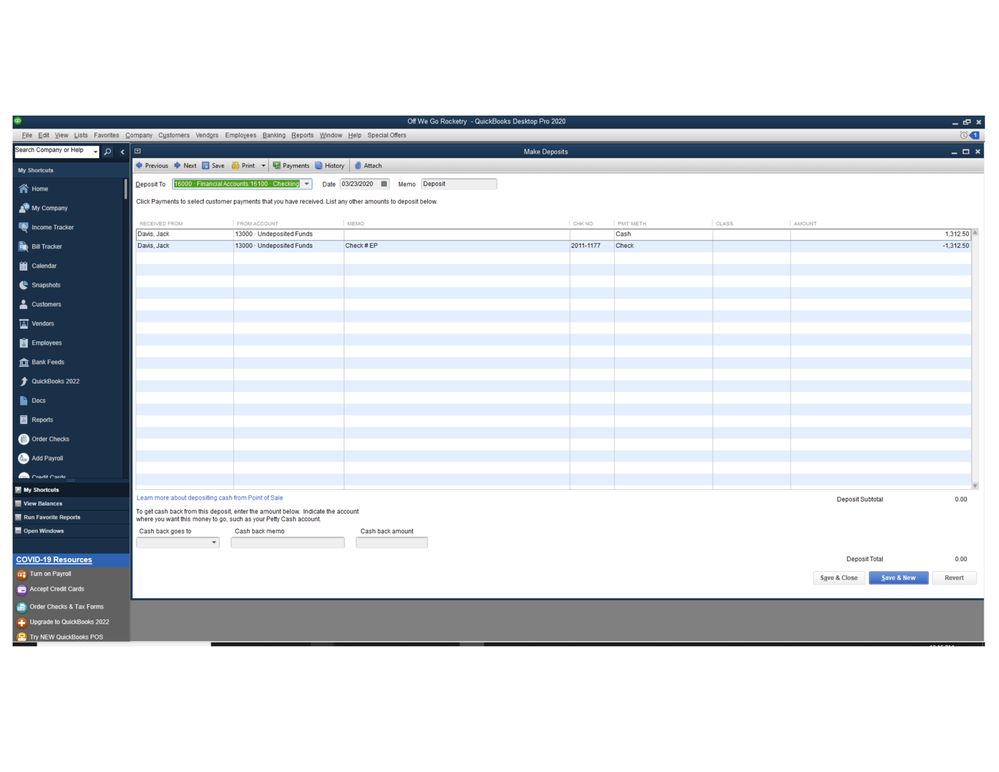The height and width of the screenshot is (772, 999).
Task: Click Order Checks & Tax Forms
Action: [60, 606]
